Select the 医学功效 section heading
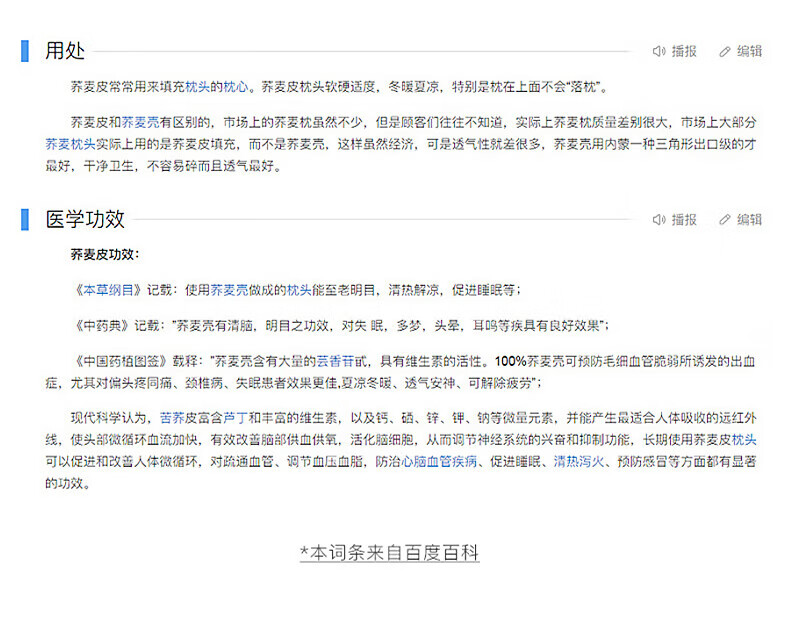 pyautogui.click(x=85, y=219)
